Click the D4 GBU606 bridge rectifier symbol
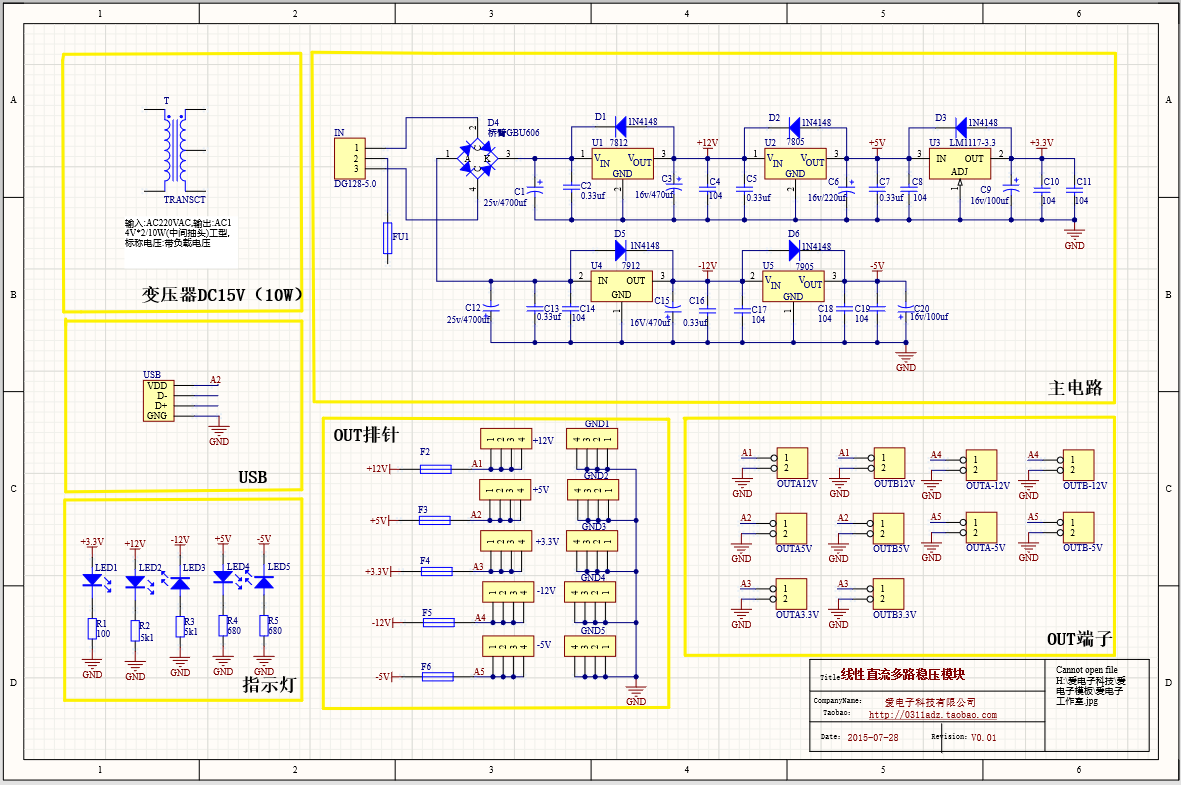The image size is (1181, 785). pyautogui.click(x=478, y=159)
